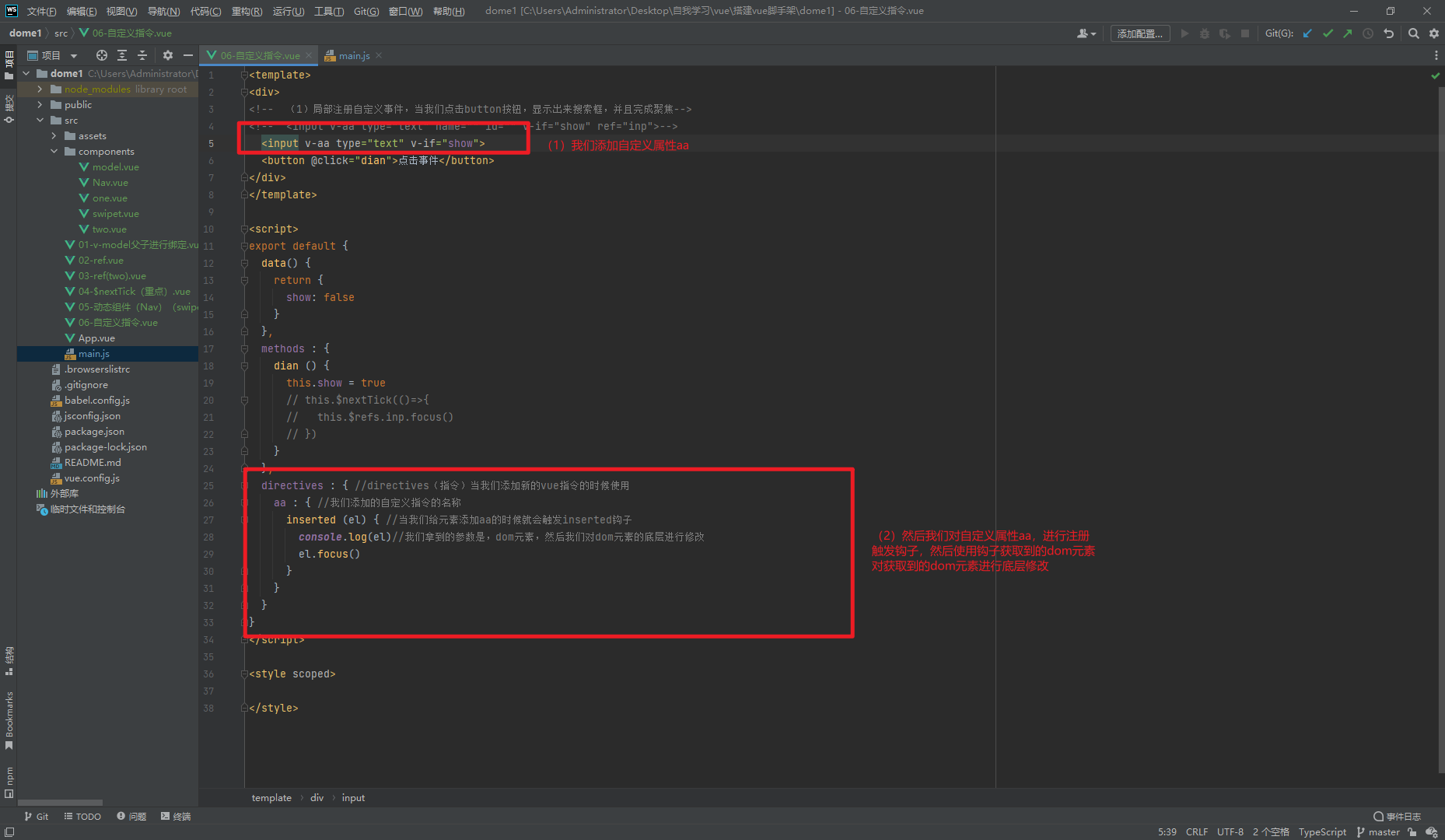1445x840 pixels.
Task: Fold the template block at line 1
Action: coord(244,75)
